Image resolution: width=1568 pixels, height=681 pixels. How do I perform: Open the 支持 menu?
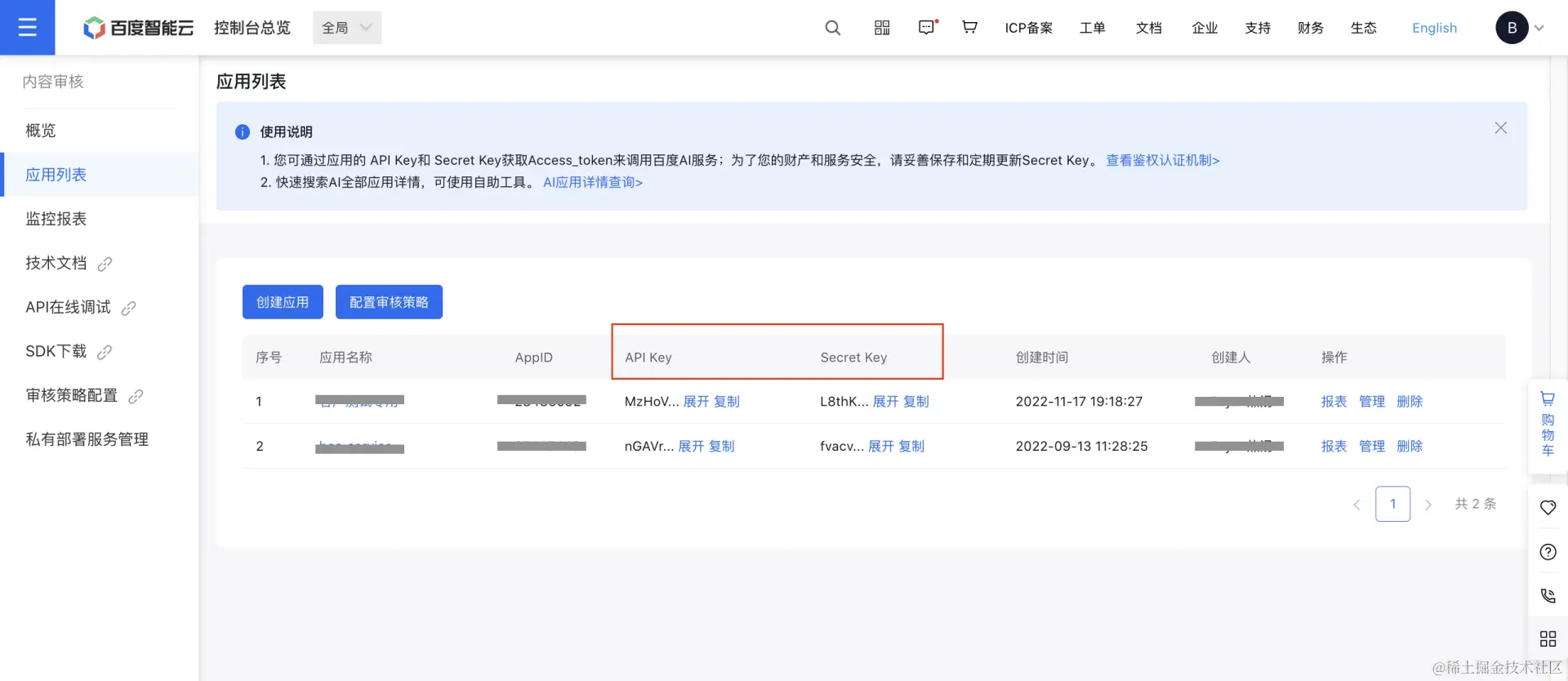(1258, 28)
